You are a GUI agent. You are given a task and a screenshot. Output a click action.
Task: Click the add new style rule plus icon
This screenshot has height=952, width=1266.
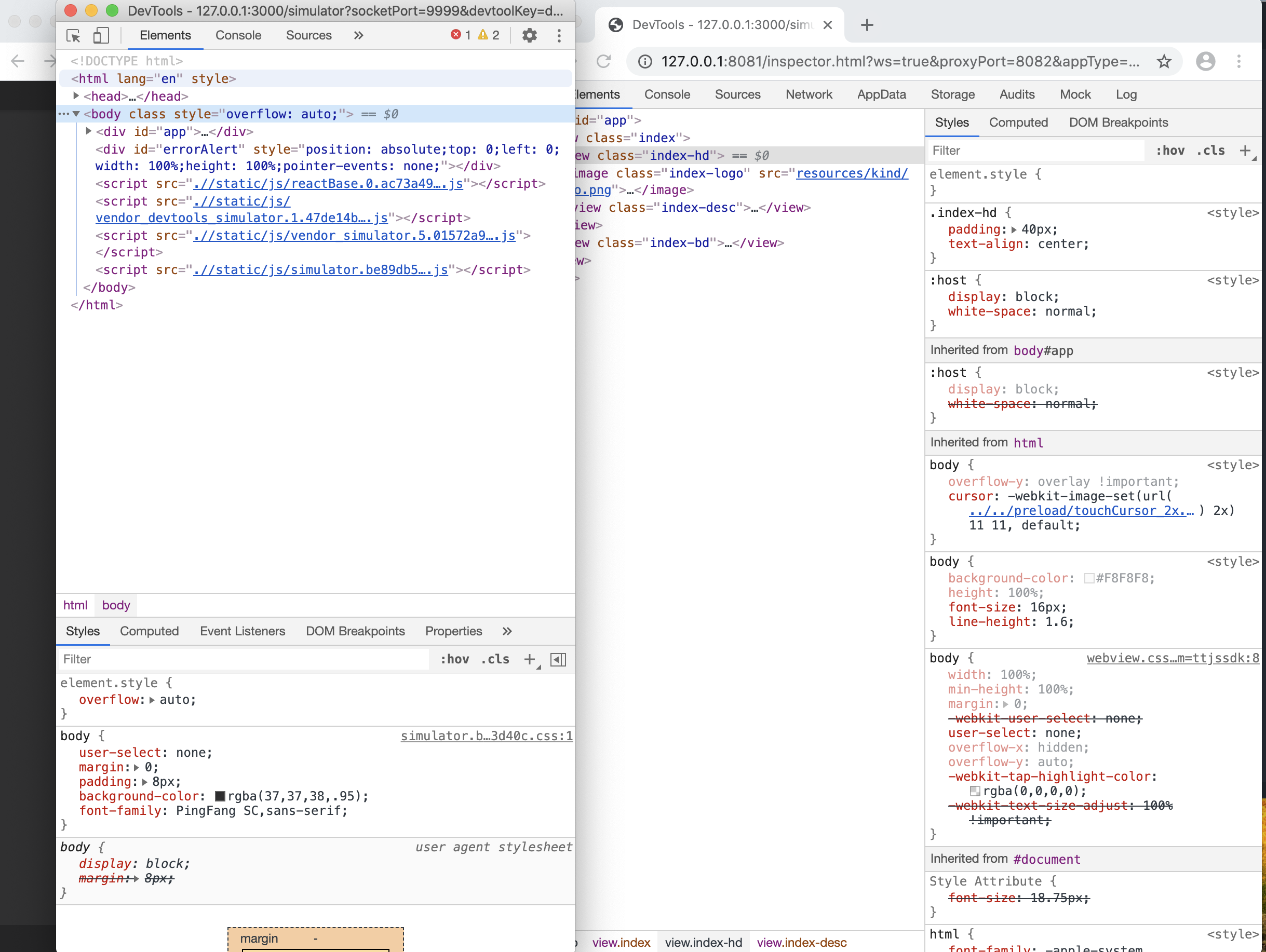click(x=530, y=659)
